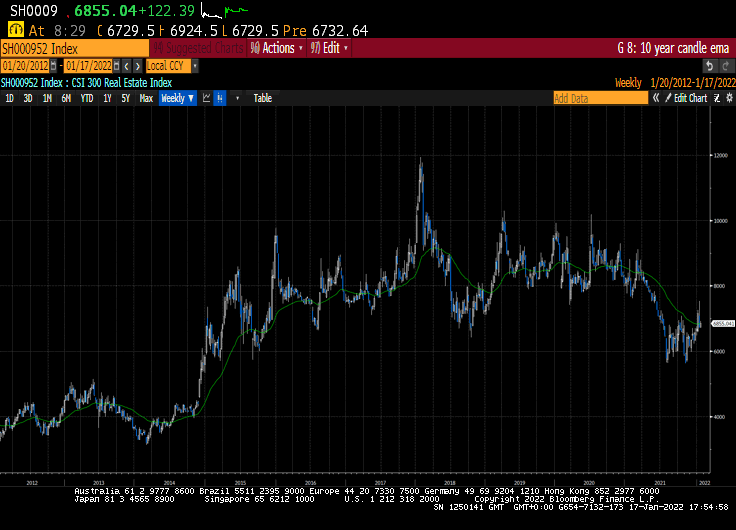This screenshot has height=530, width=736.
Task: Click the undo arrow icon
Action: (709, 66)
